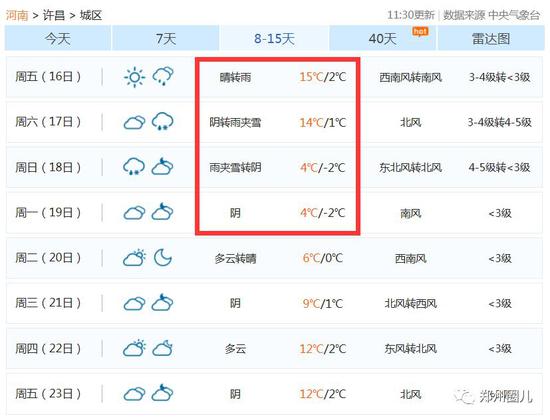Click the sunny icon for 周五 16日

pyautogui.click(x=134, y=77)
